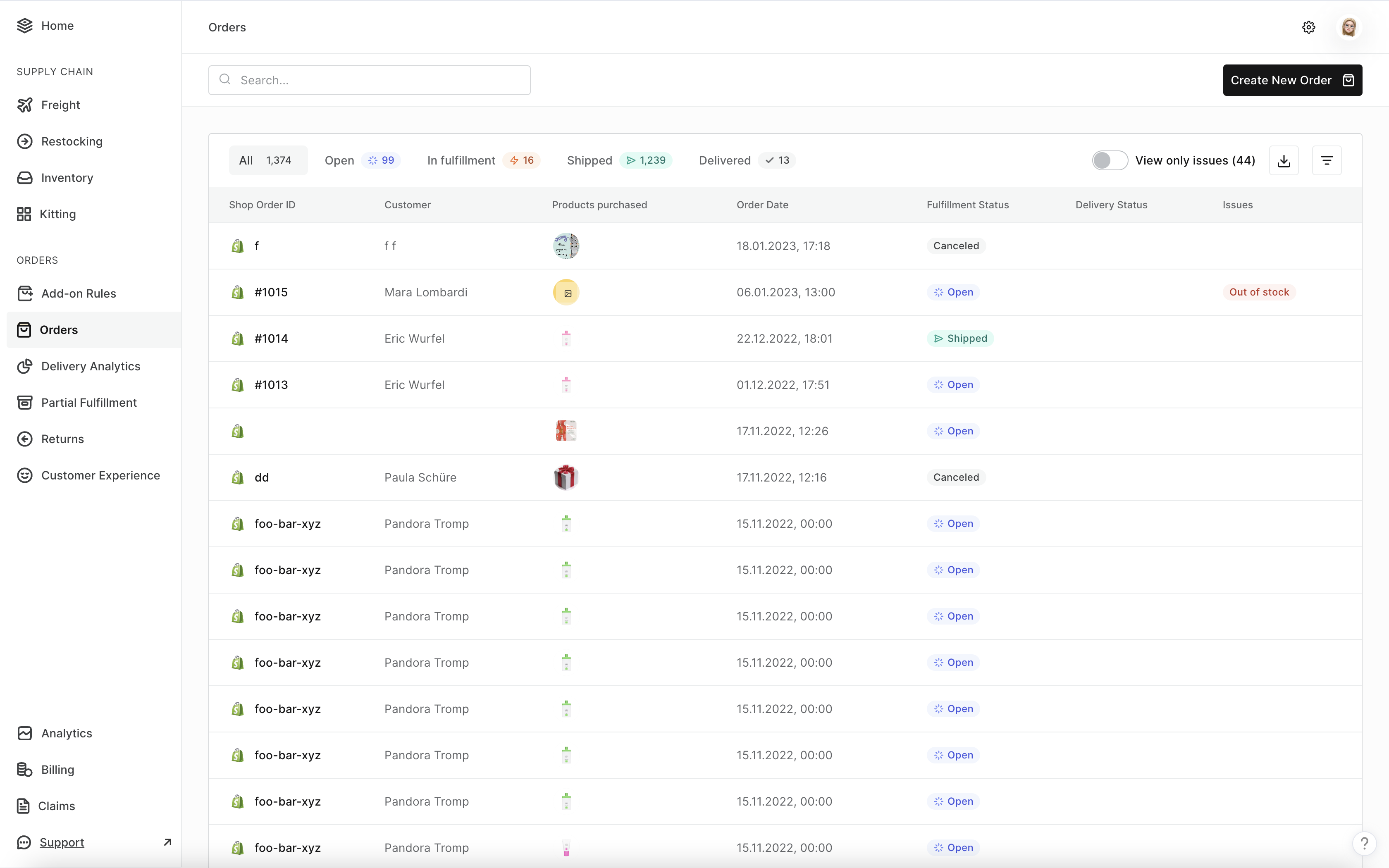1389x868 pixels.
Task: Open the Support link
Action: [x=62, y=842]
